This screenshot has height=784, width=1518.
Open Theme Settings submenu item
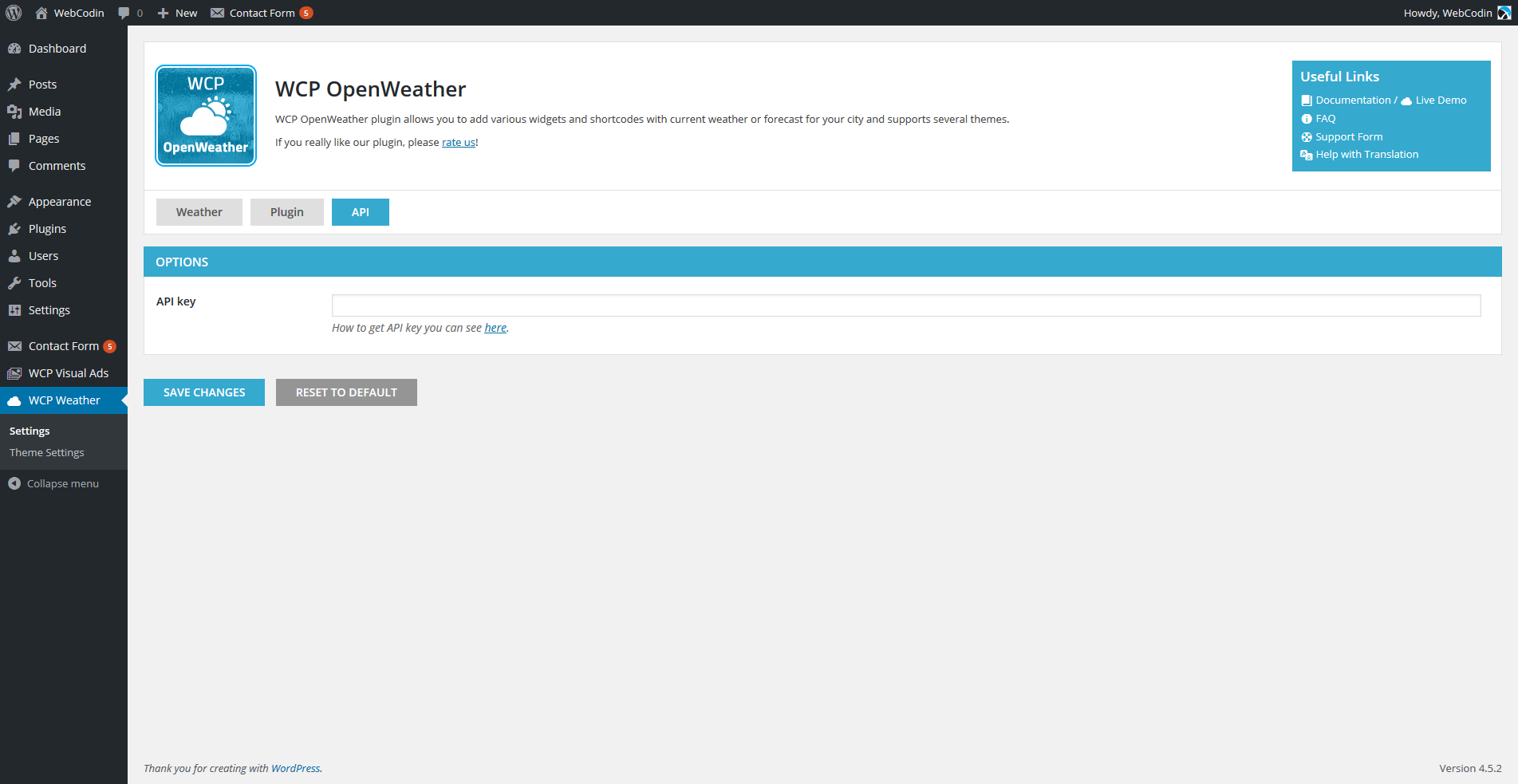(47, 452)
